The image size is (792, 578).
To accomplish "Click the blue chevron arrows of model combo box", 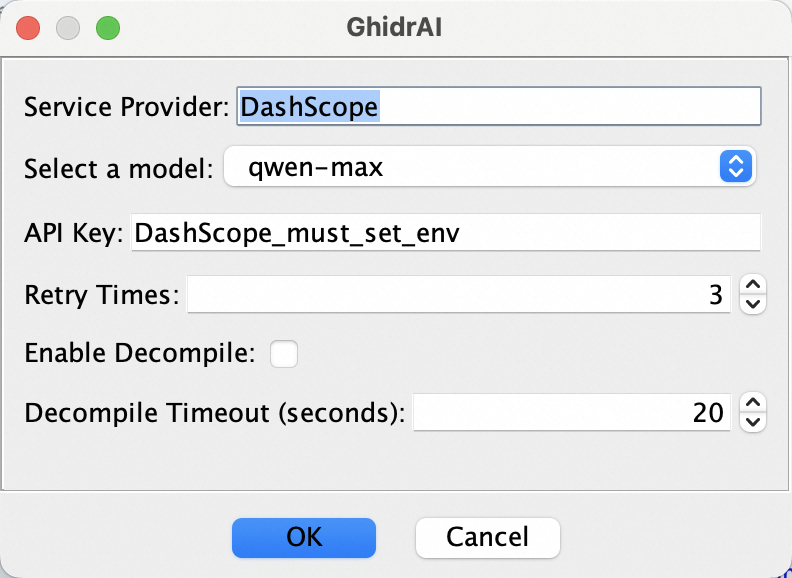I will 735,168.
